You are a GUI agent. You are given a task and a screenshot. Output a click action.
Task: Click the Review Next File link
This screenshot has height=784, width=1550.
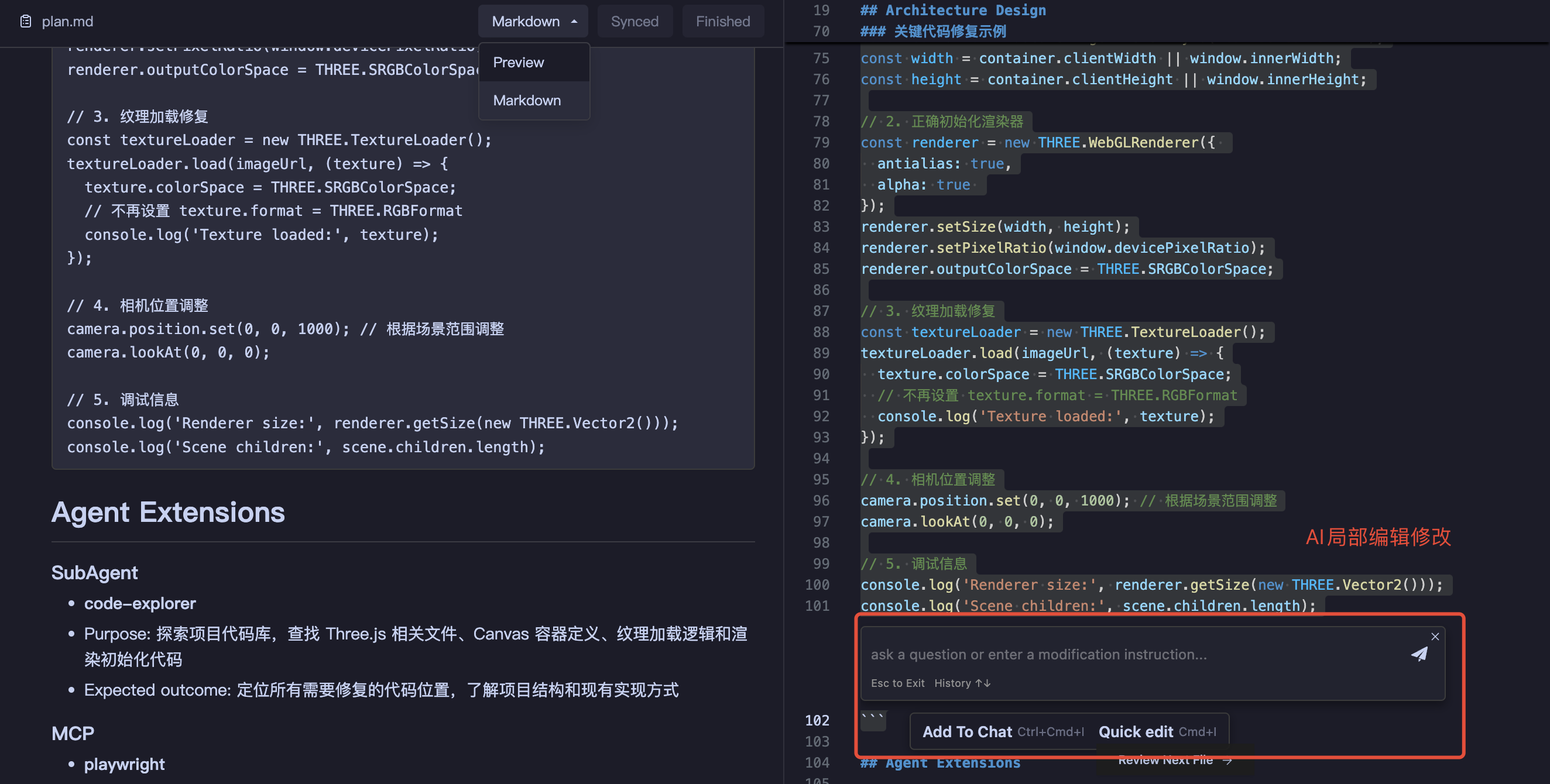point(1165,759)
